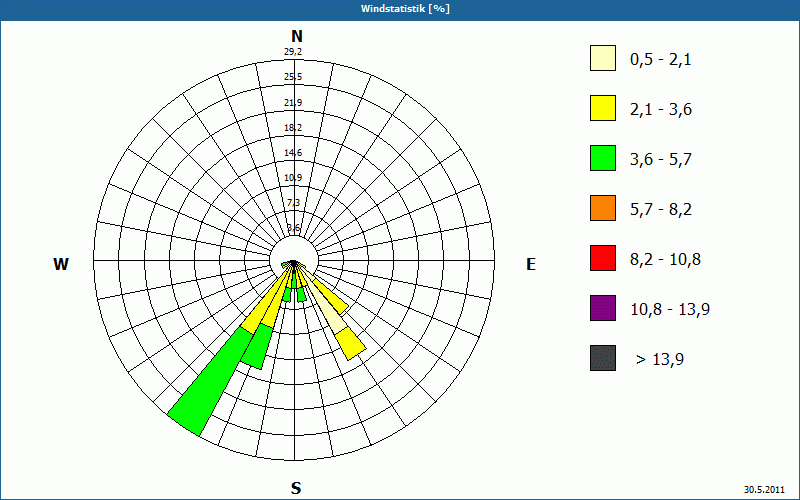
Task: Click the 18,2 axis value
Action: [x=293, y=128]
